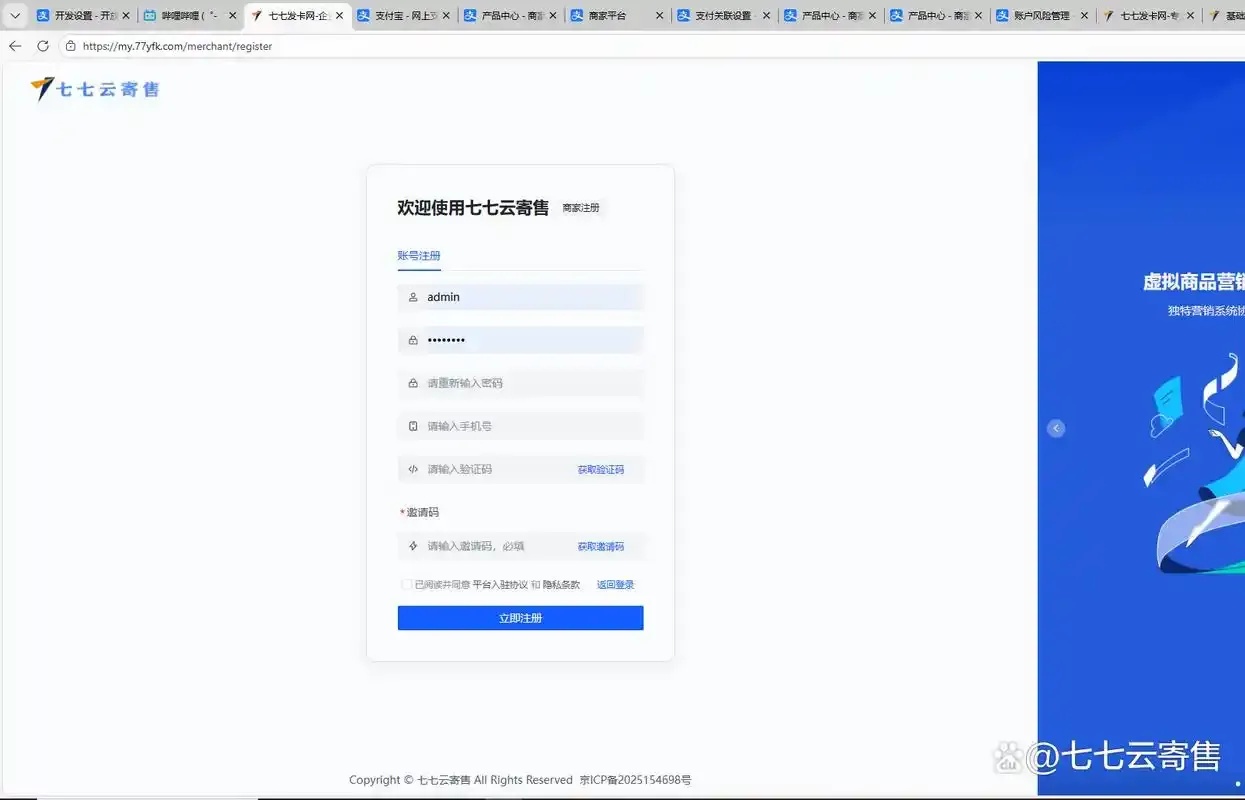Click the user icon in the username field

point(413,297)
